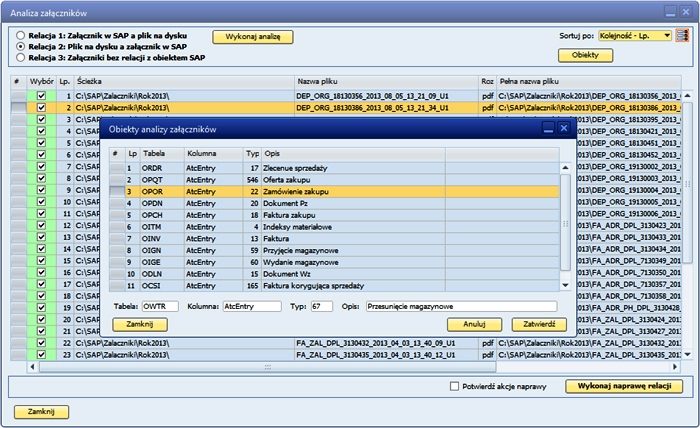The image size is (700, 428).
Task: Click file name DEP_ORG_18130356_2013_08_05_13_21_09_U1
Action: (x=372, y=96)
